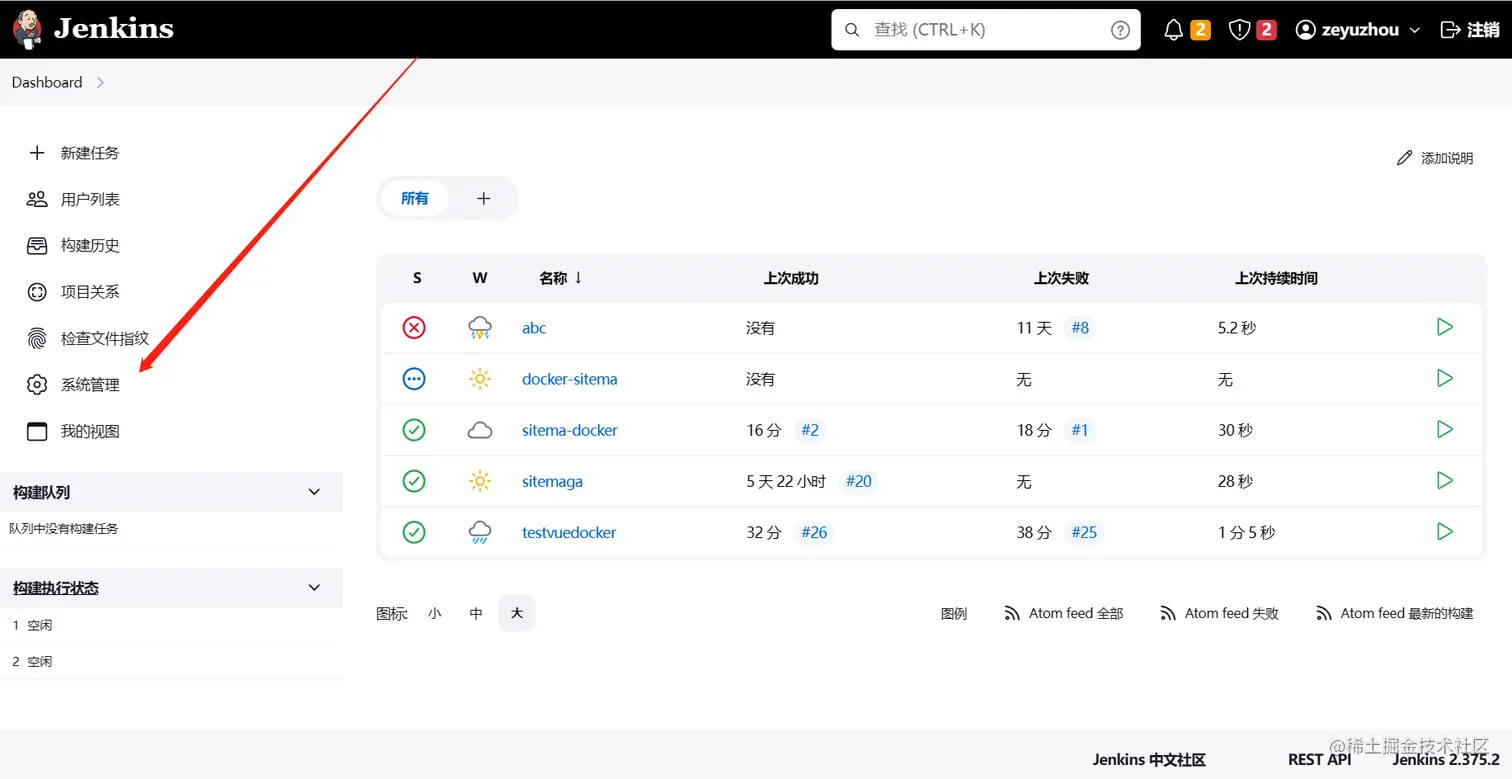Click the storm weather icon for abc
This screenshot has width=1512, height=779.
tap(480, 328)
